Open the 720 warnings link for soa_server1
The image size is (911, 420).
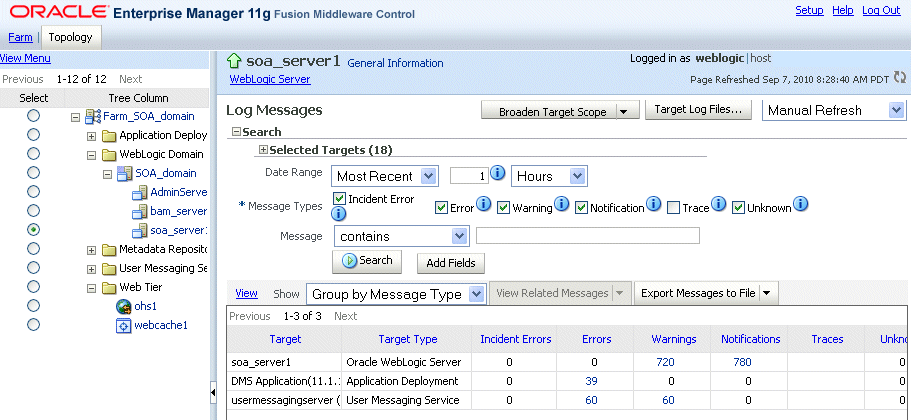coord(665,362)
